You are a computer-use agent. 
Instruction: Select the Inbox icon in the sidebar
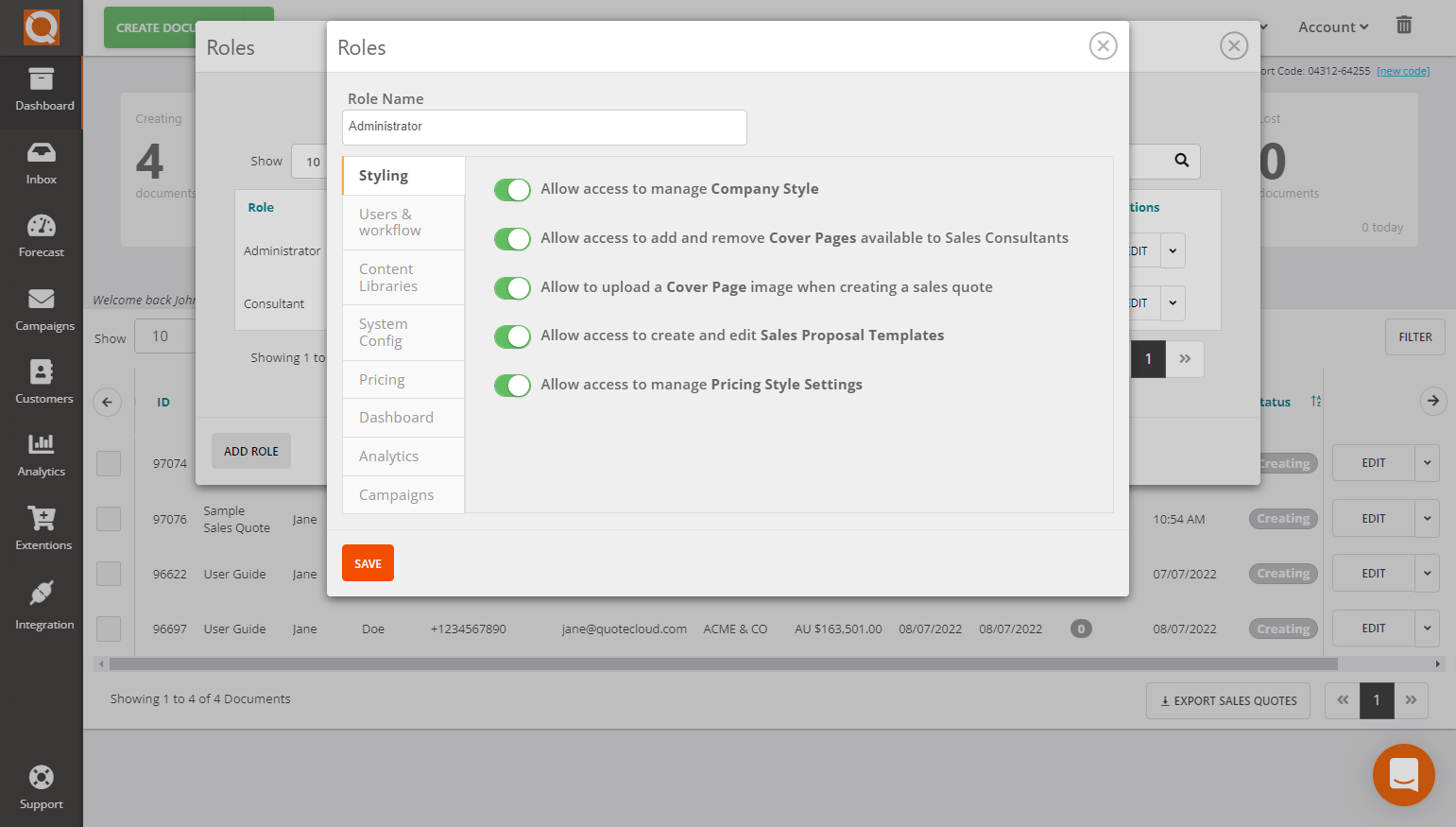41,161
